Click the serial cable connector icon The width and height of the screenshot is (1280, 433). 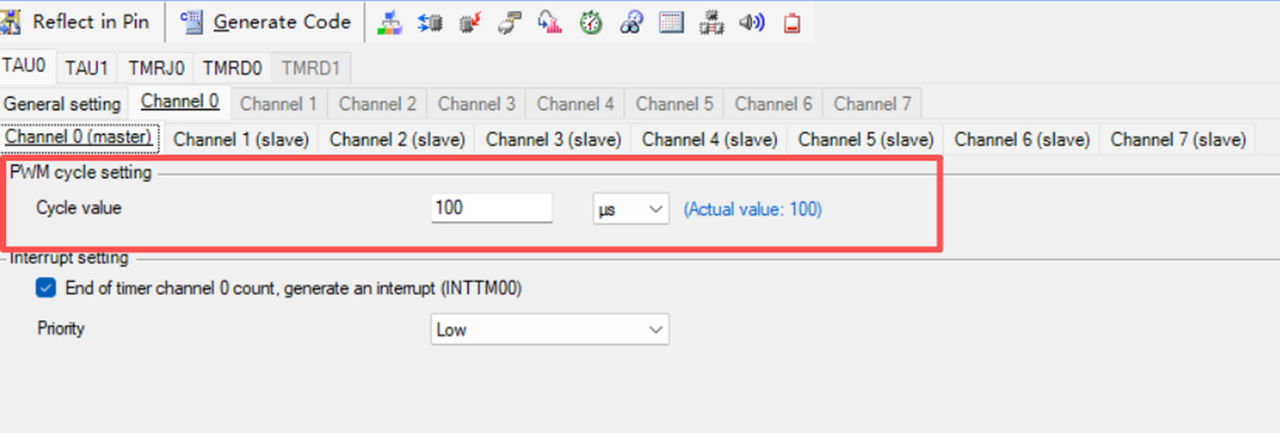510,23
